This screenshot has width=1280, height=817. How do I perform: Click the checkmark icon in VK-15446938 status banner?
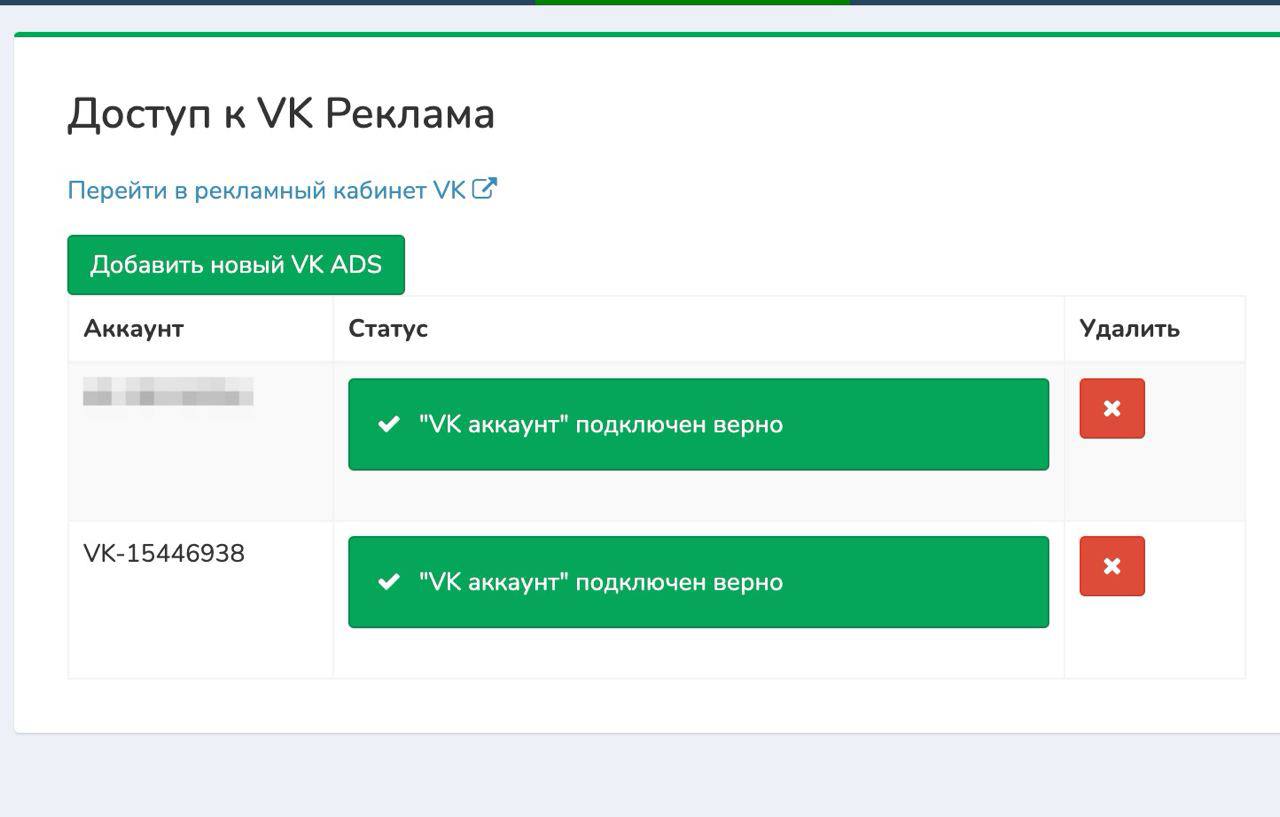(x=389, y=582)
